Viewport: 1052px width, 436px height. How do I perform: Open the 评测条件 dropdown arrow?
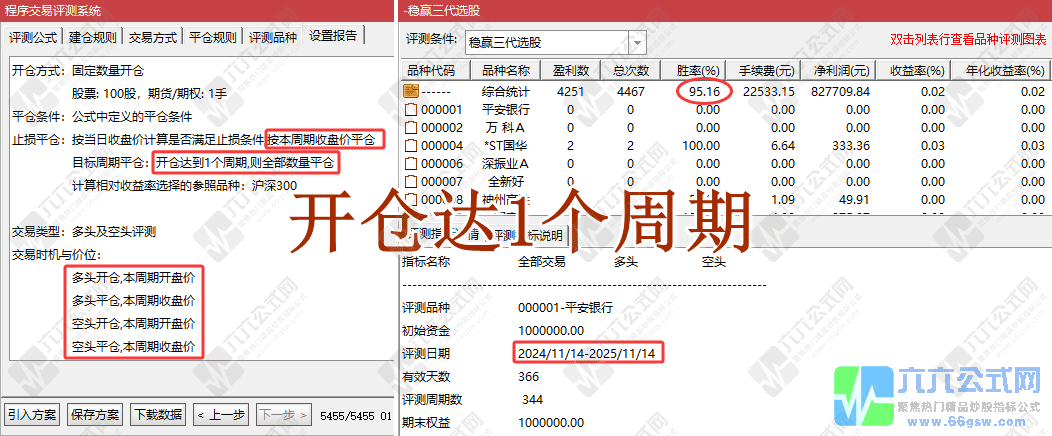(x=637, y=42)
